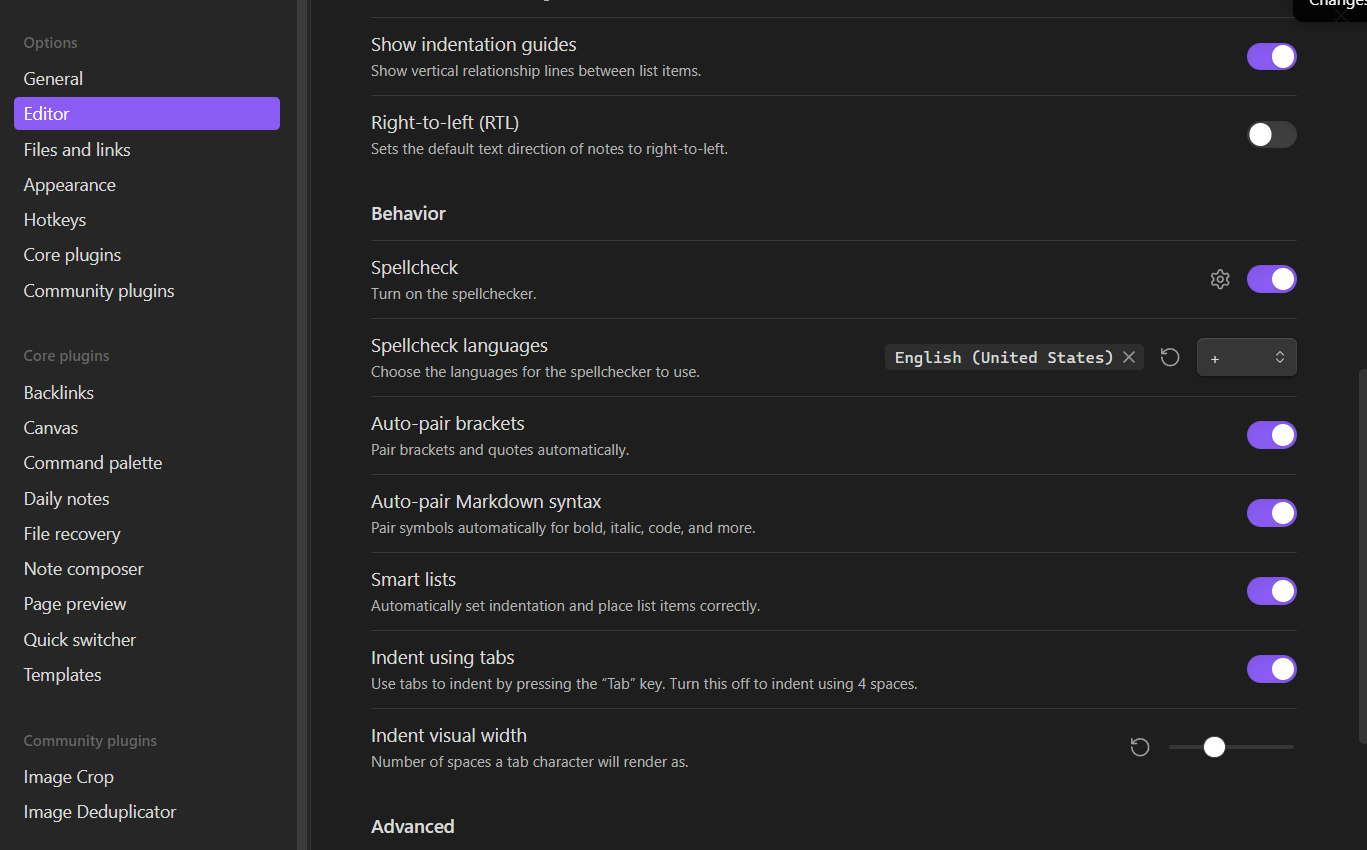Turn off Indent using tabs
Screen dimensions: 1367x850
(1272, 669)
